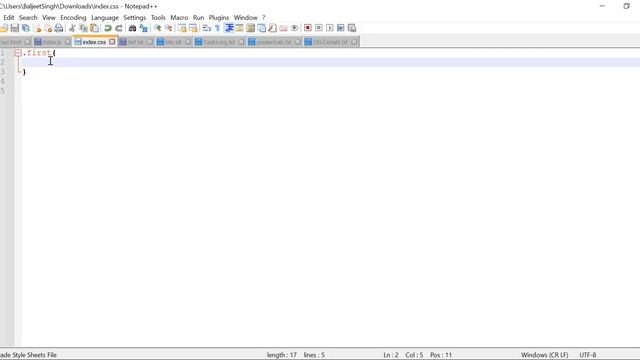Toggle Word Wrap in toolbar

click(207, 28)
